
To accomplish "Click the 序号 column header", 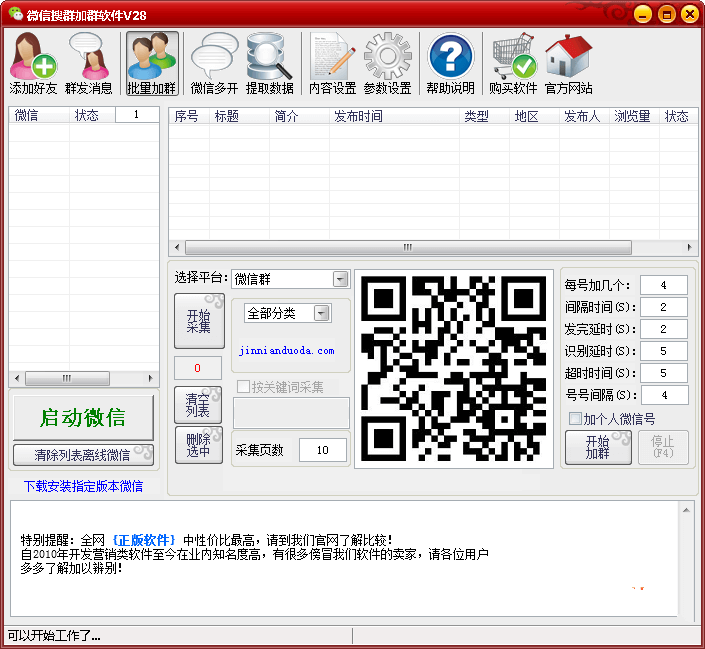I will click(x=189, y=116).
